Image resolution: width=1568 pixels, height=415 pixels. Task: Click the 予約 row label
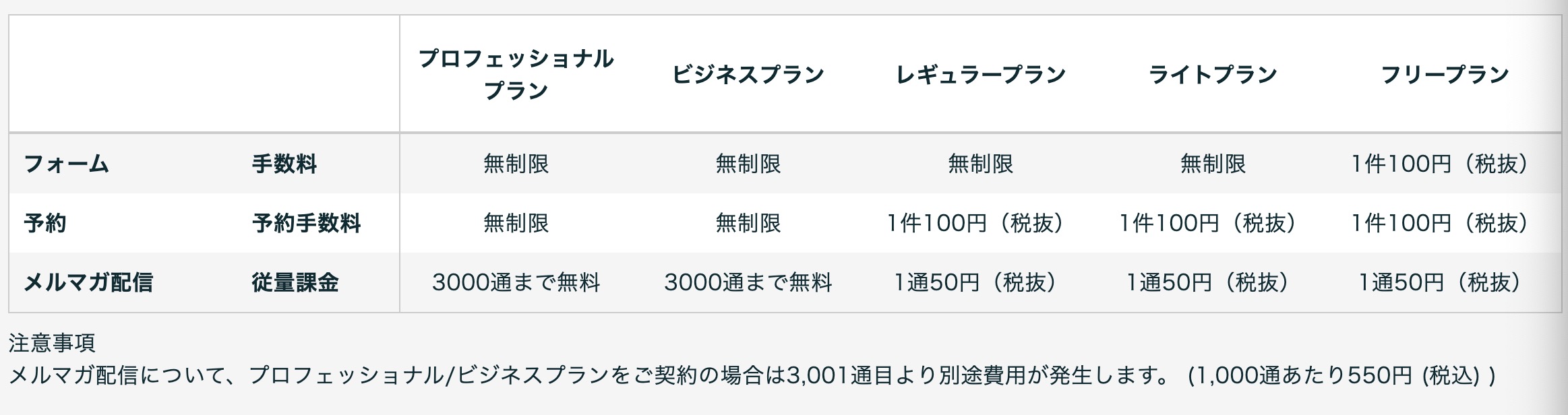[x=45, y=223]
